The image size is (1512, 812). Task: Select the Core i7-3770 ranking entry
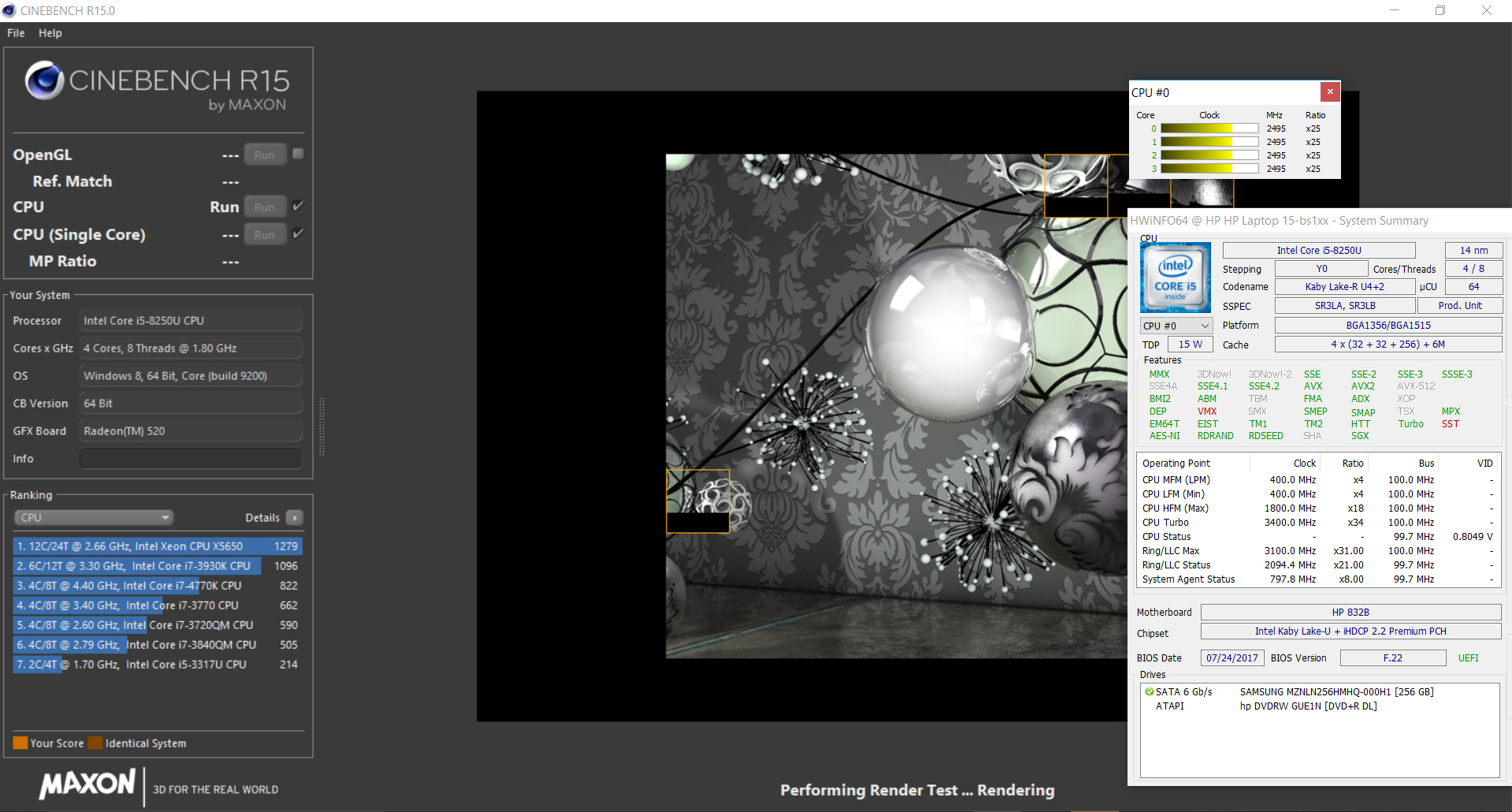[158, 605]
